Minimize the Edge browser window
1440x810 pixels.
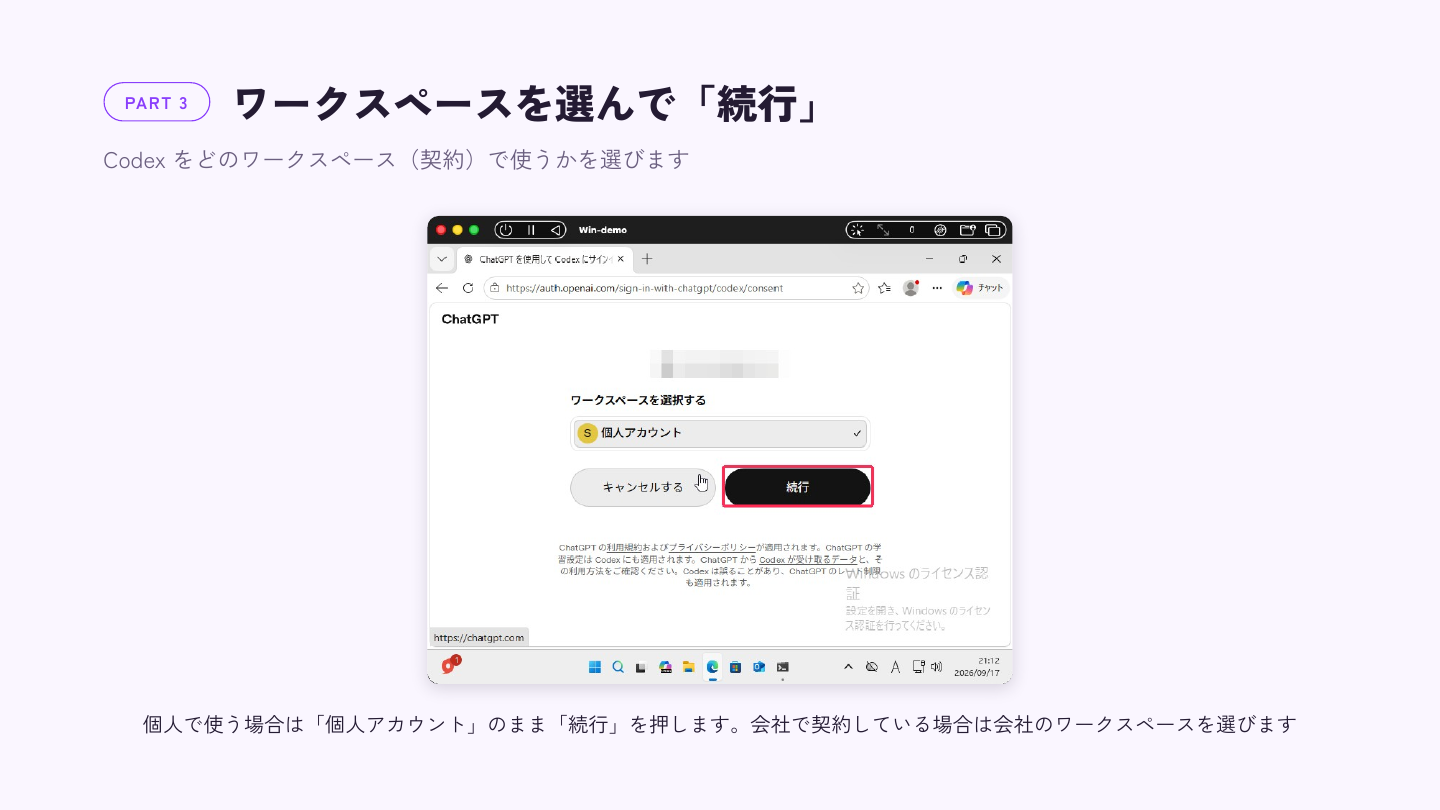[930, 259]
